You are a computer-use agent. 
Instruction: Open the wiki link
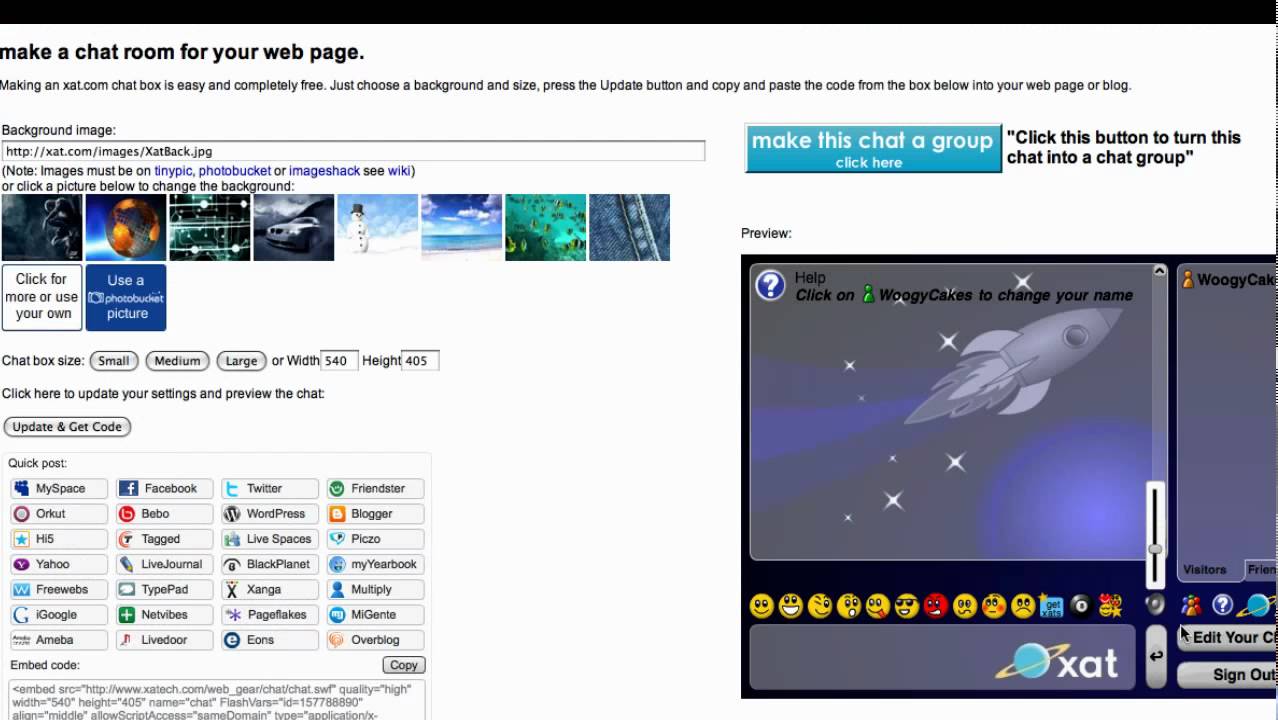pyautogui.click(x=399, y=171)
